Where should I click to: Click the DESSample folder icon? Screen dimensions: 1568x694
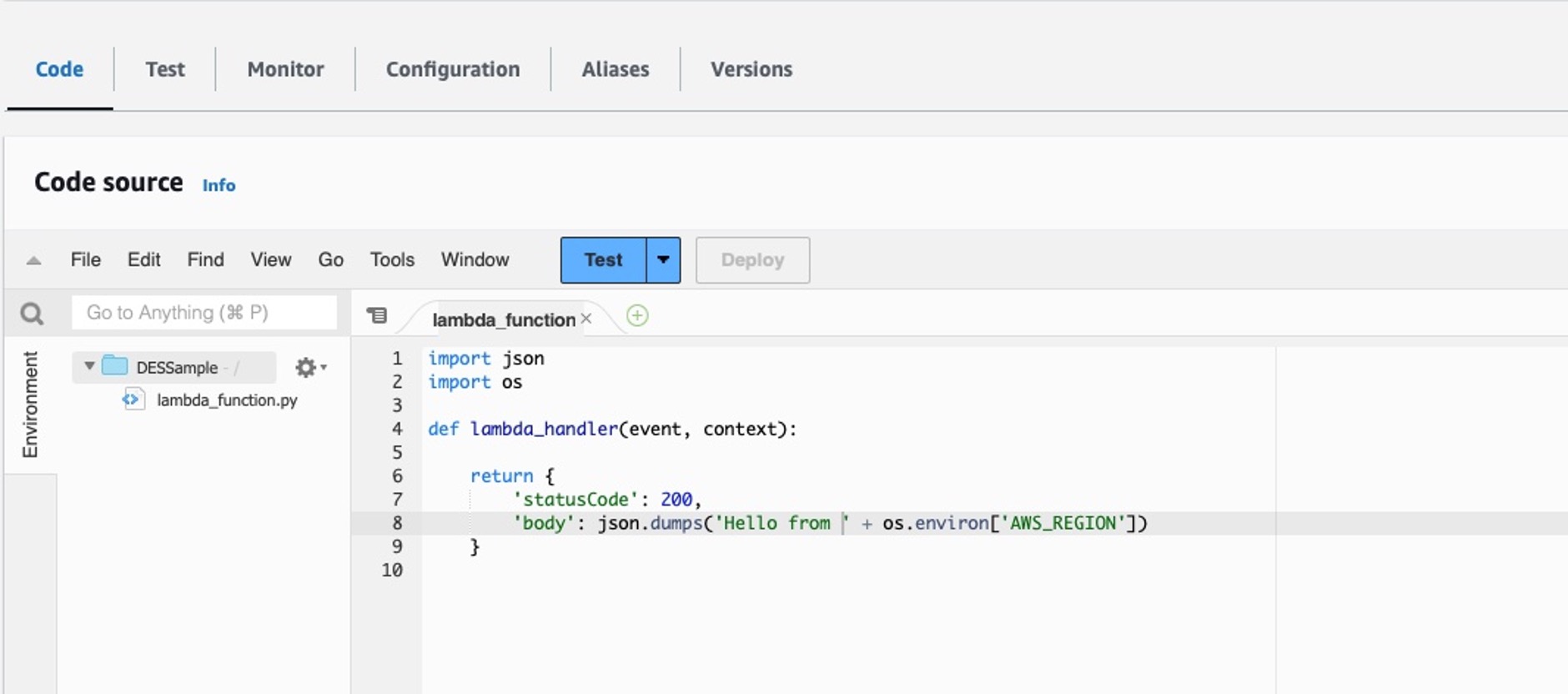(x=114, y=366)
